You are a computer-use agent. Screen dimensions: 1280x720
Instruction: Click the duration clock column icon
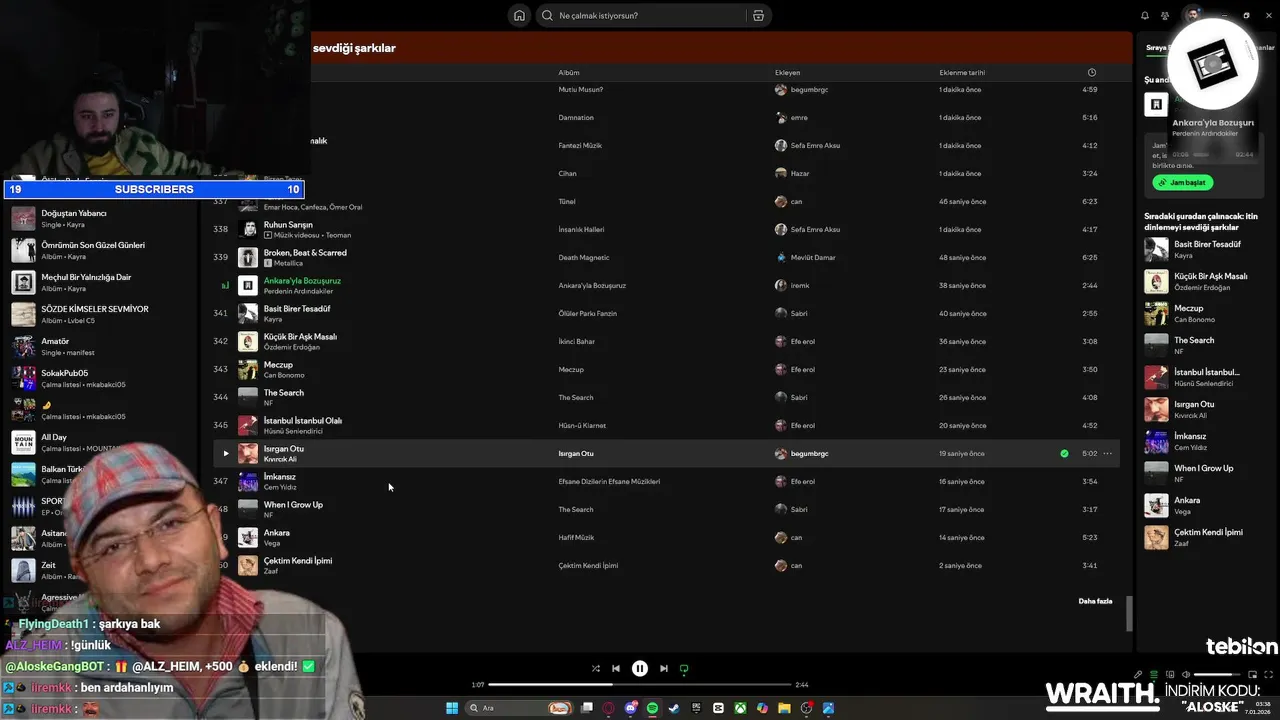click(x=1091, y=72)
